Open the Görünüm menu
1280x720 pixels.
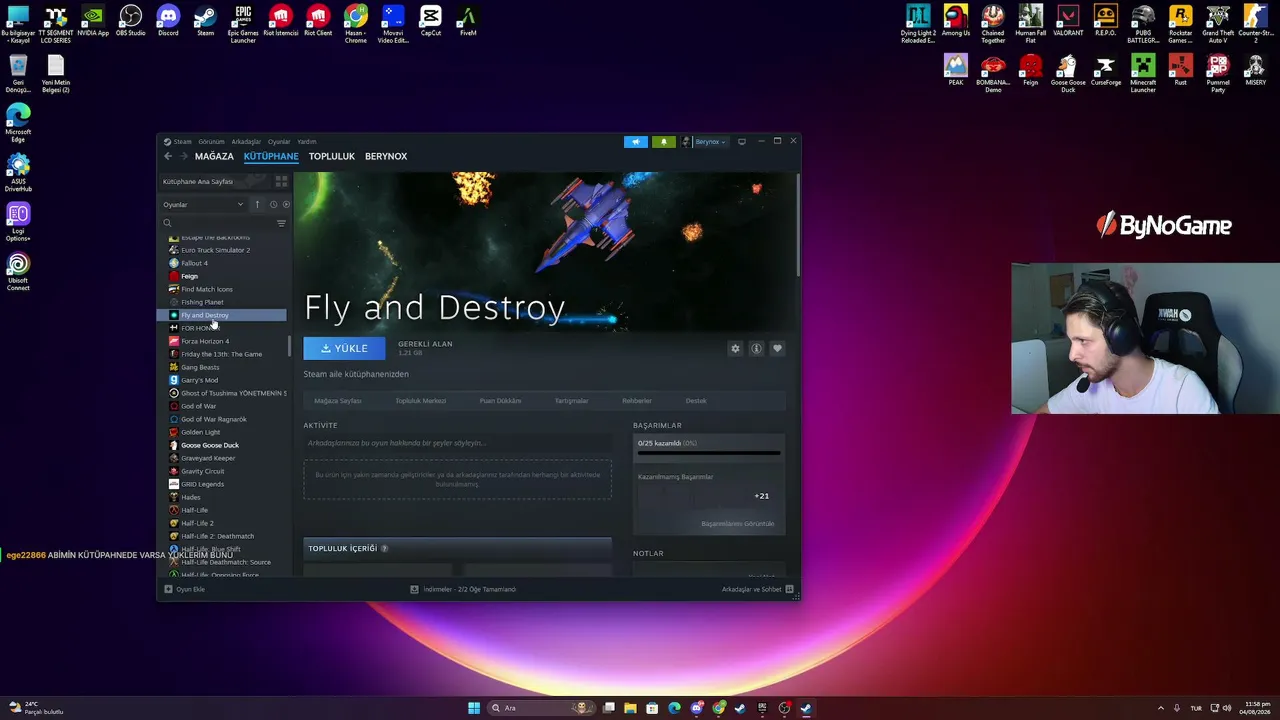pyautogui.click(x=211, y=142)
